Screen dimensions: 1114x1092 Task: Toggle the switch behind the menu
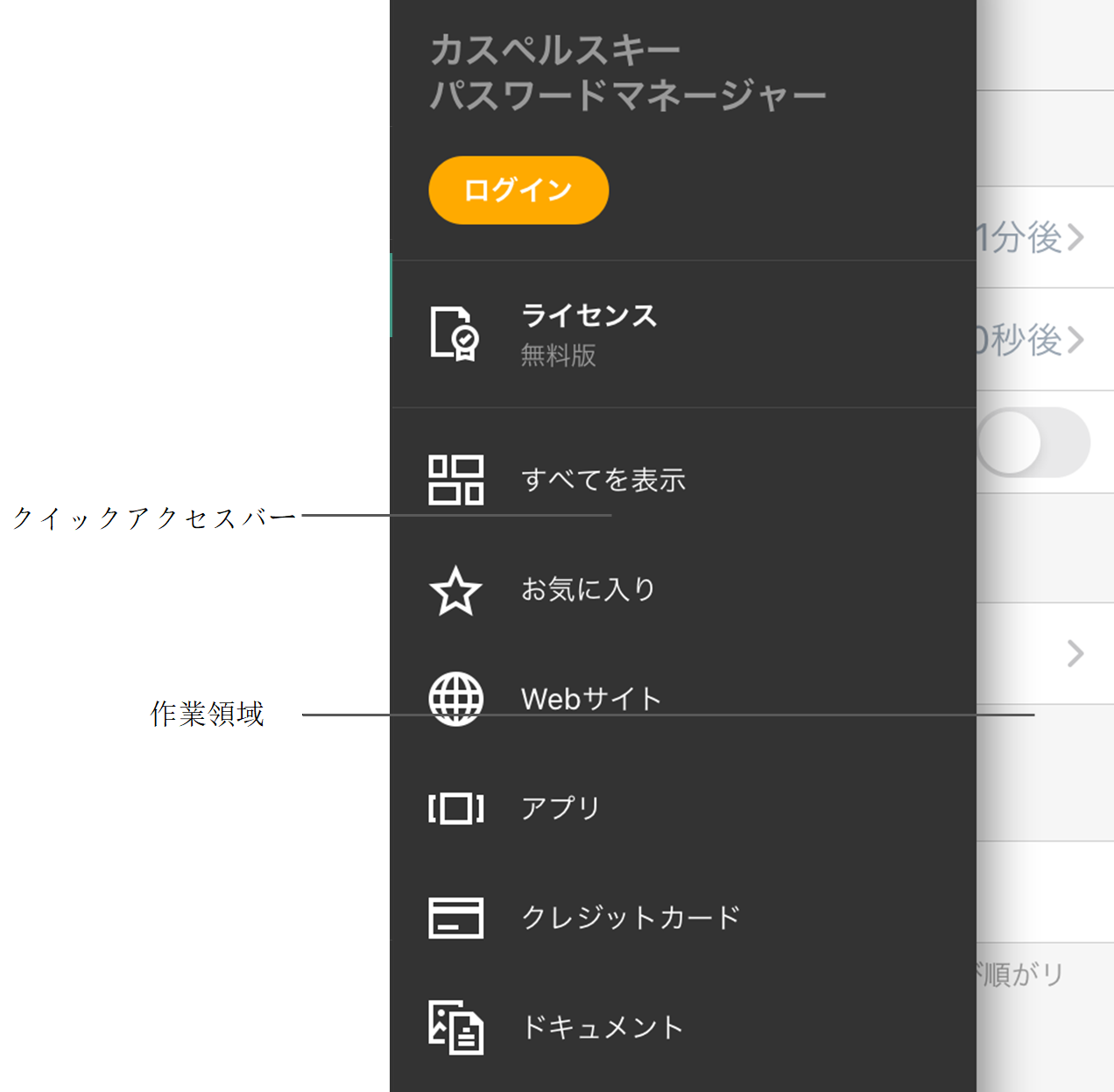coord(1033,442)
